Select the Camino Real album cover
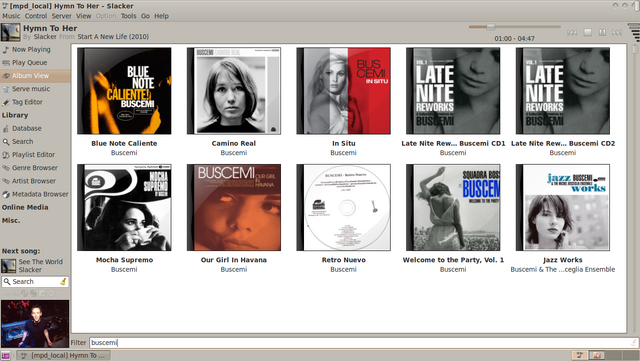The image size is (640, 361). (234, 91)
